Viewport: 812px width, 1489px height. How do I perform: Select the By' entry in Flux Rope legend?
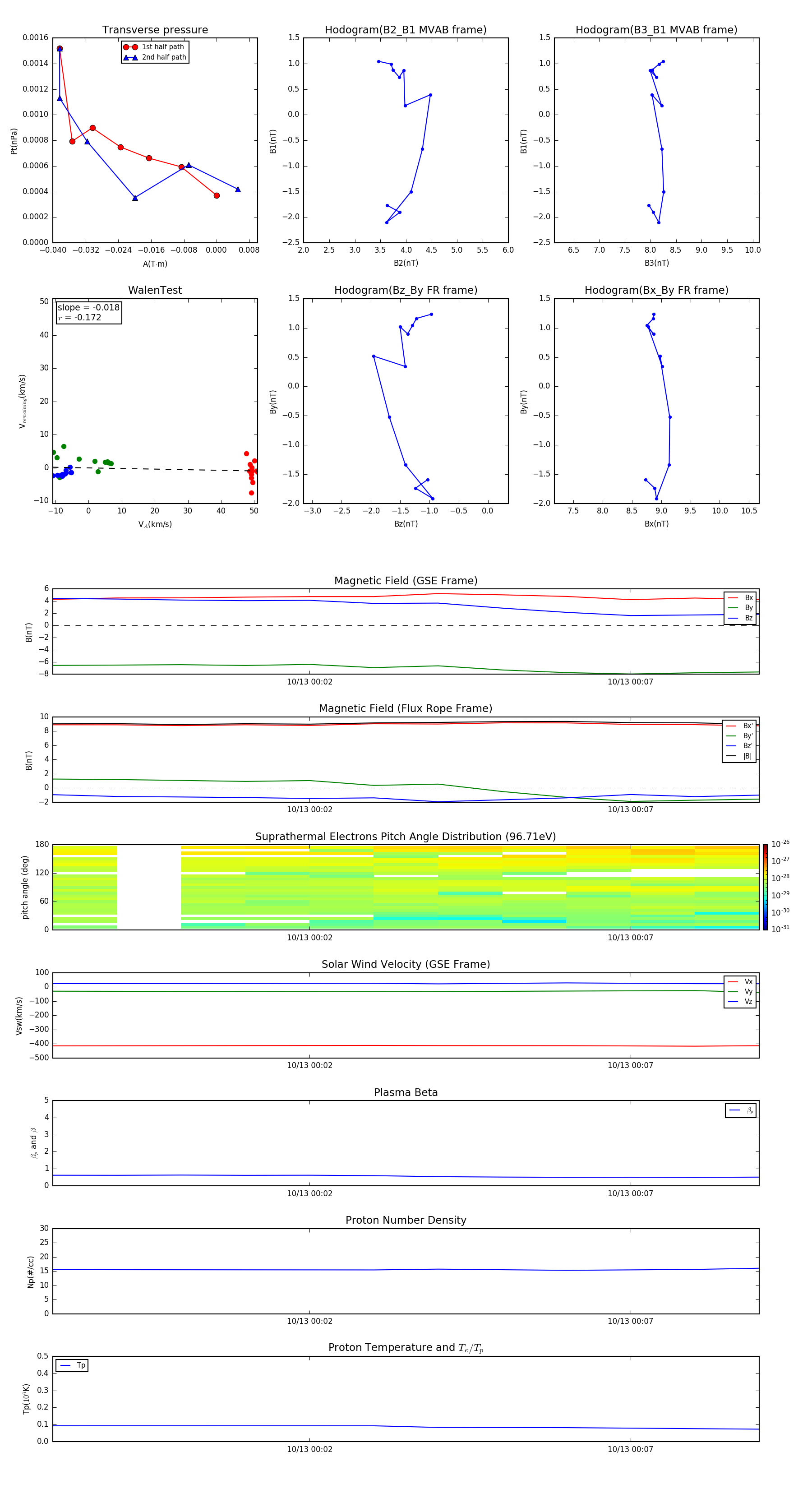tap(740, 736)
